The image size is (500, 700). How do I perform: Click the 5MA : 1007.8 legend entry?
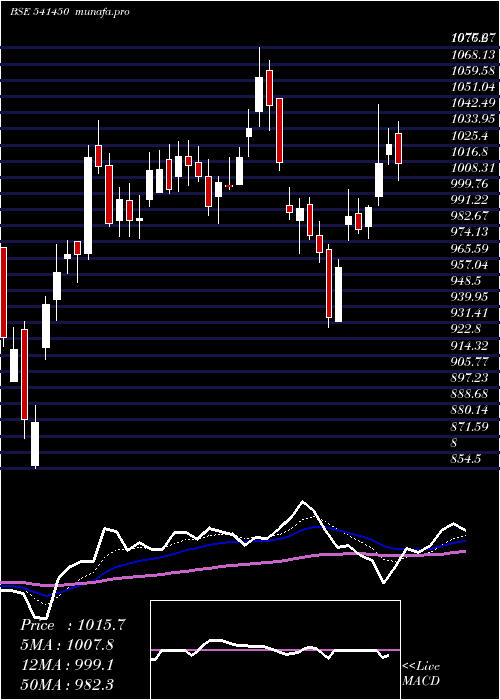pyautogui.click(x=67, y=645)
